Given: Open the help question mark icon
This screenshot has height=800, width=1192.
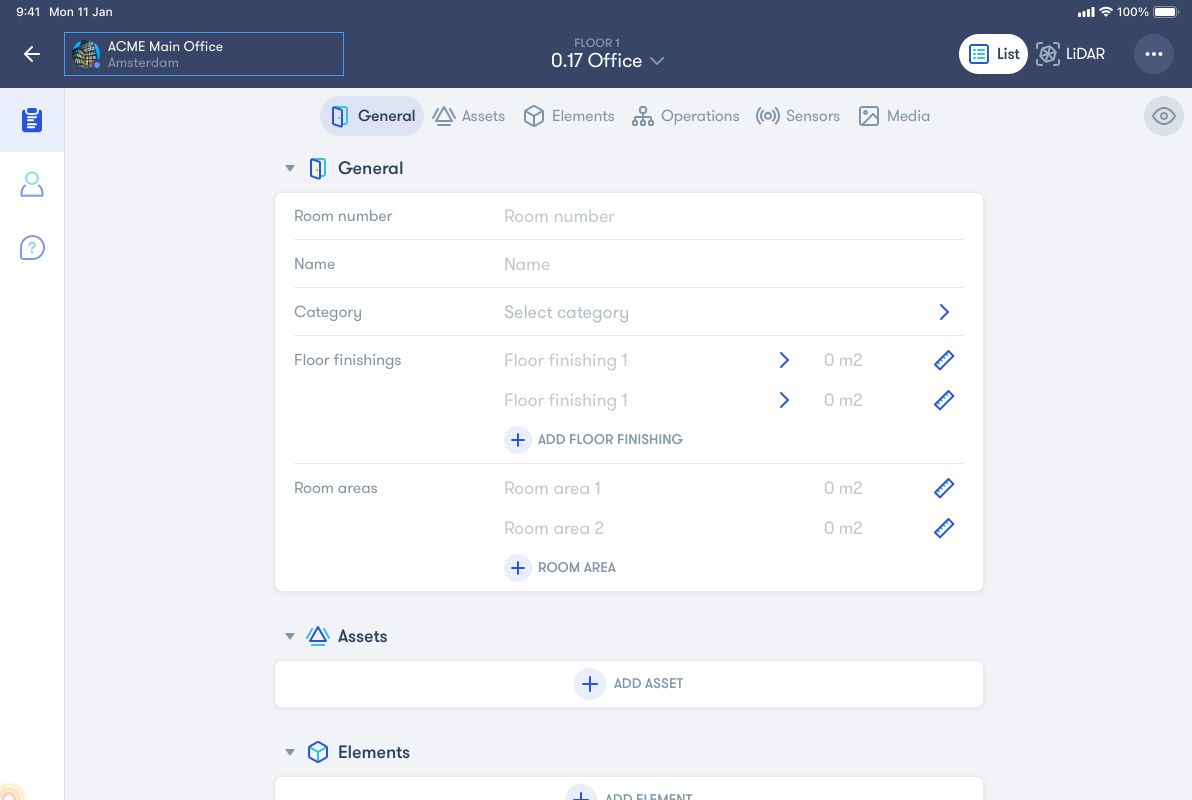Looking at the screenshot, I should [32, 247].
